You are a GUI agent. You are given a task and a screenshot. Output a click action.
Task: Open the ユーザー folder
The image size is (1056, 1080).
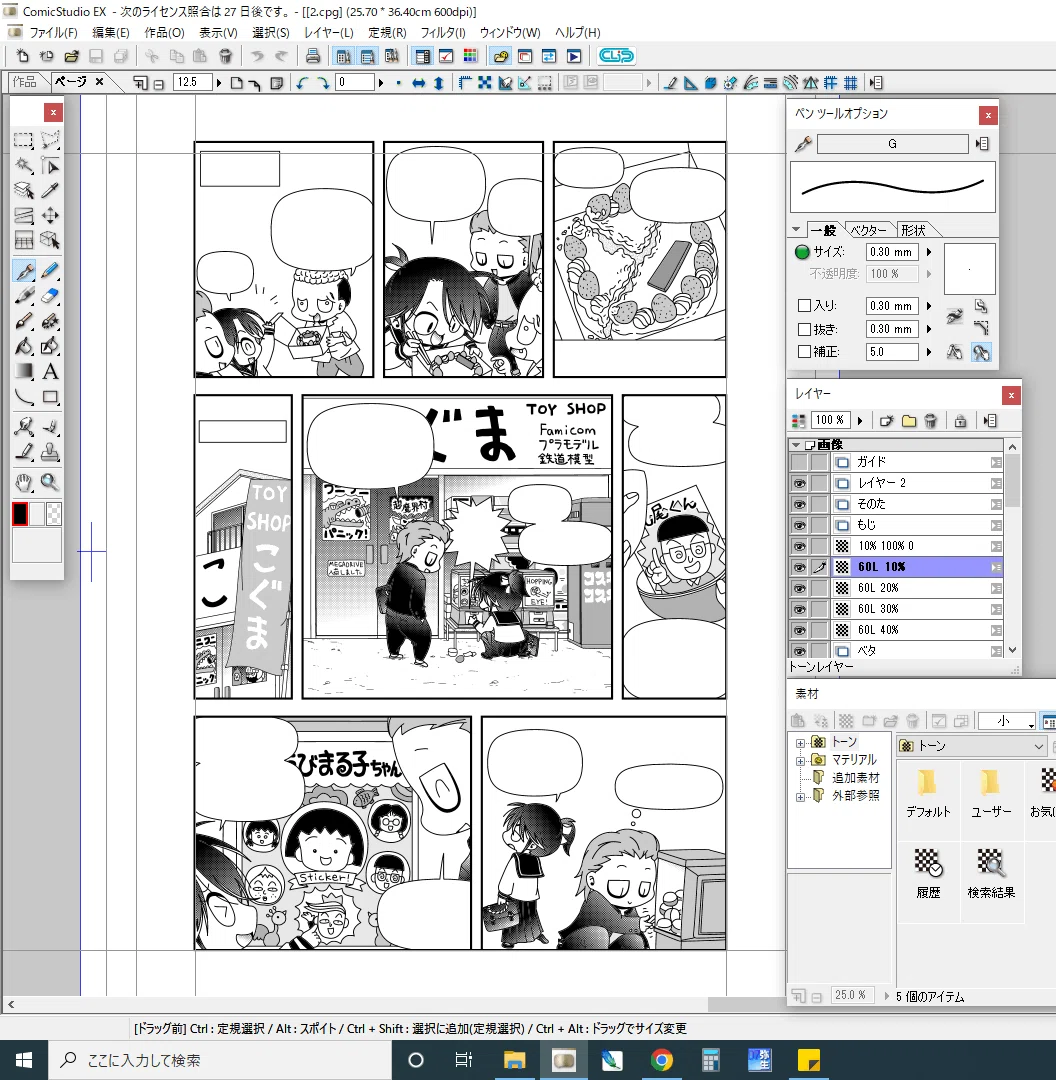coord(991,793)
